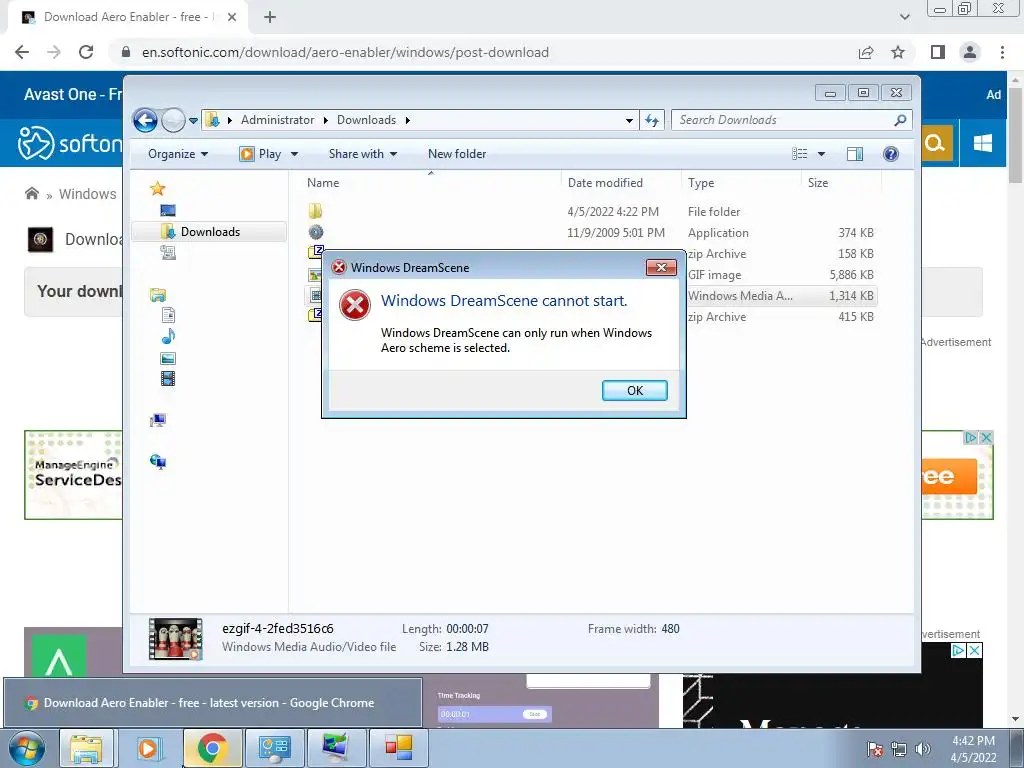Open the view options dropdown arrow
The image size is (1024, 768).
point(822,154)
